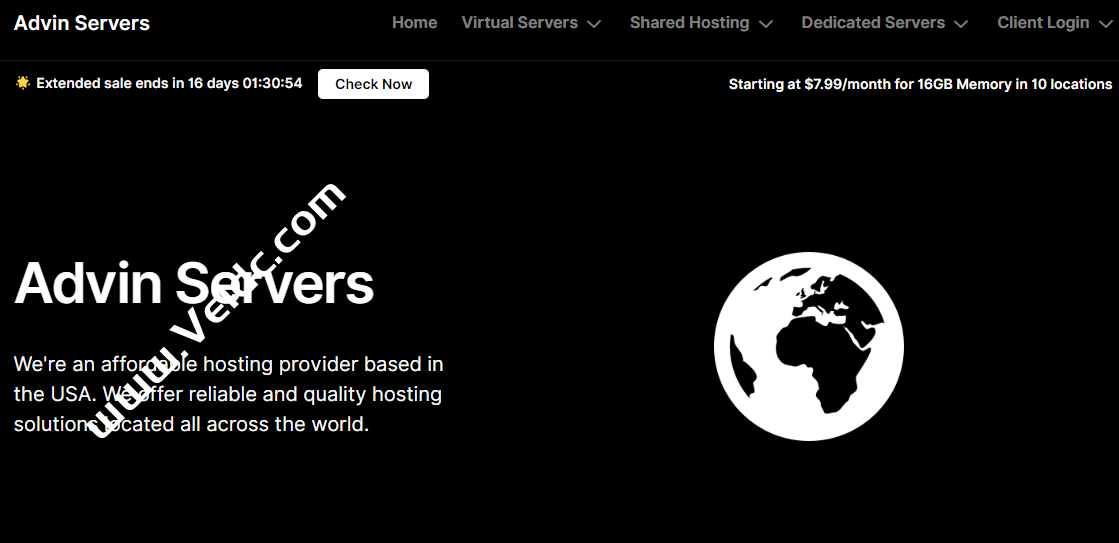Click the sun icon beside the sale text
Image resolution: width=1119 pixels, height=543 pixels.
[x=23, y=83]
